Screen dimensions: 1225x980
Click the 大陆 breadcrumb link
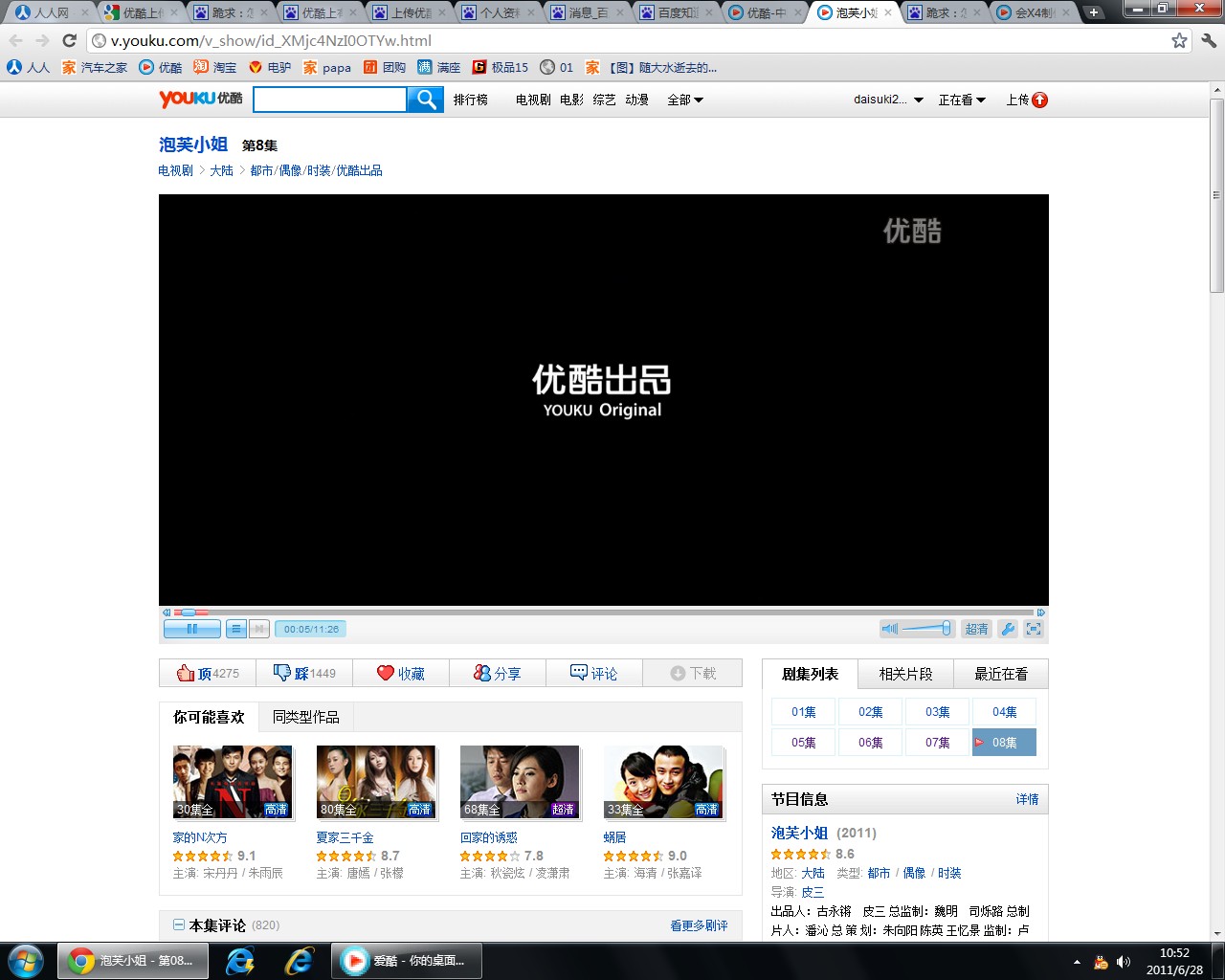[x=221, y=170]
